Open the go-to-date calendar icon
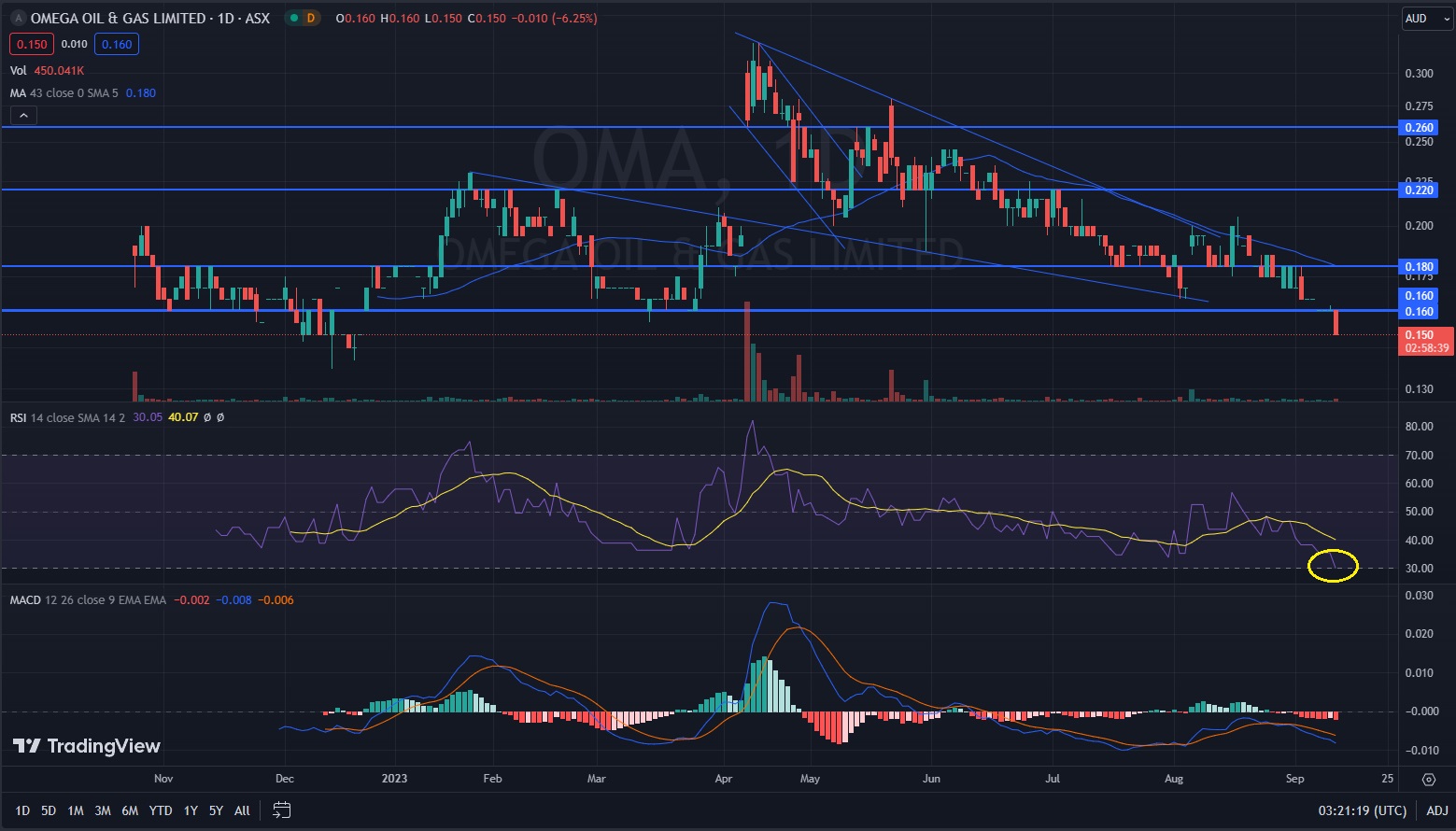1456x831 pixels. (x=282, y=810)
